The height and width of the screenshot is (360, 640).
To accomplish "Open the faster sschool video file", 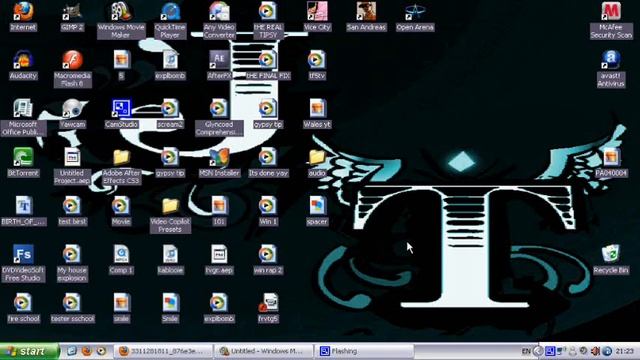I will [x=72, y=308].
